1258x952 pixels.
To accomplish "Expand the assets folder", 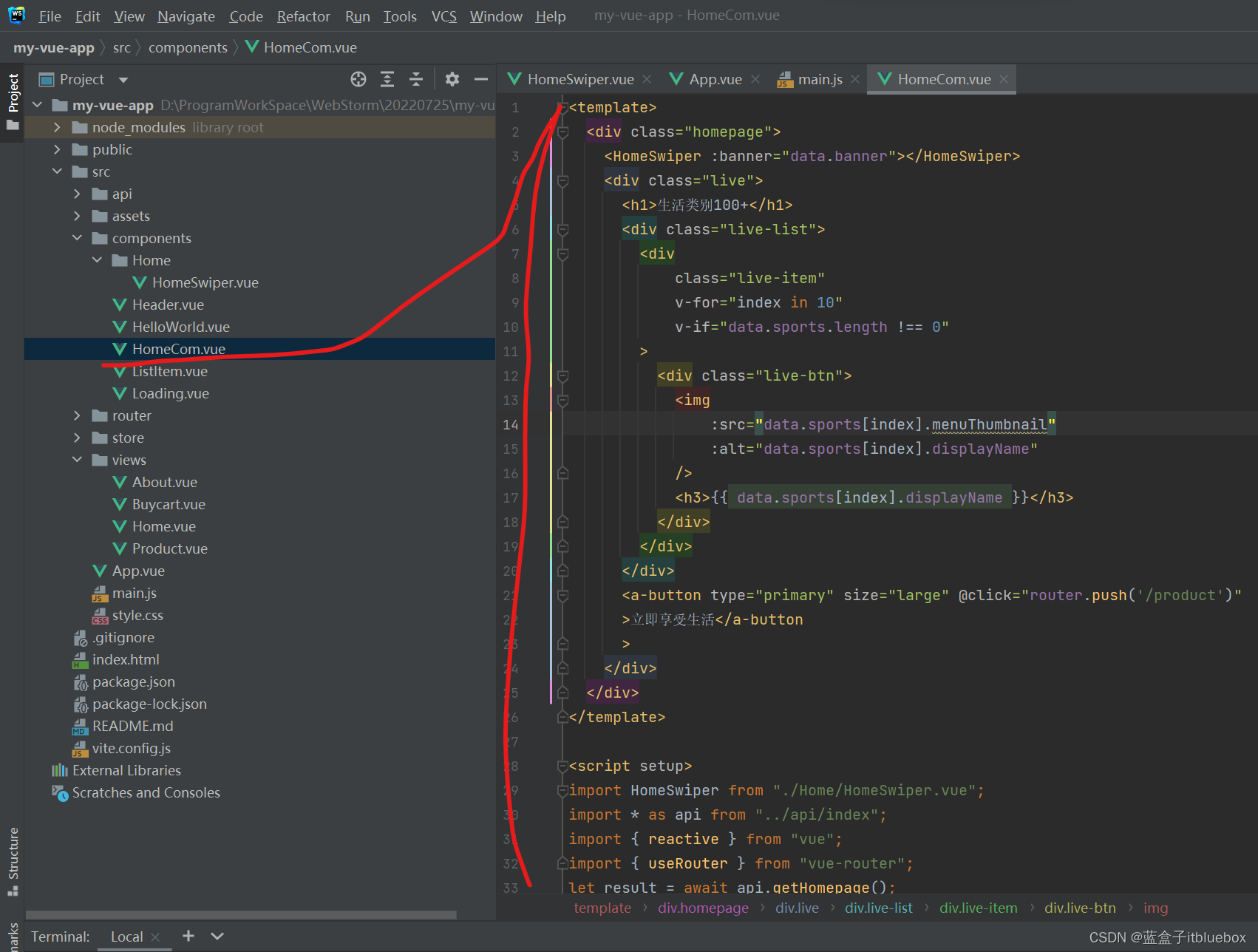I will pos(77,216).
